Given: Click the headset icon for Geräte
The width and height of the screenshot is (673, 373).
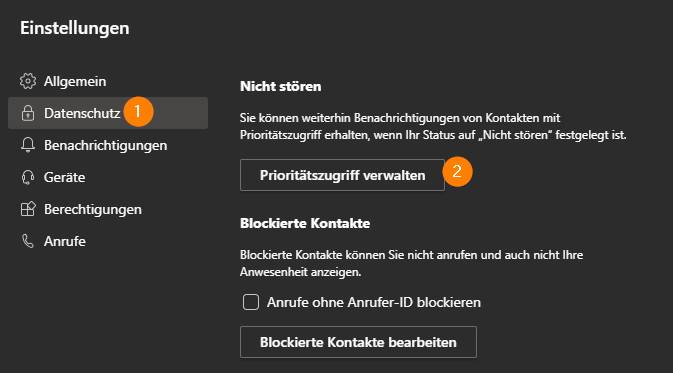Looking at the screenshot, I should tap(28, 177).
